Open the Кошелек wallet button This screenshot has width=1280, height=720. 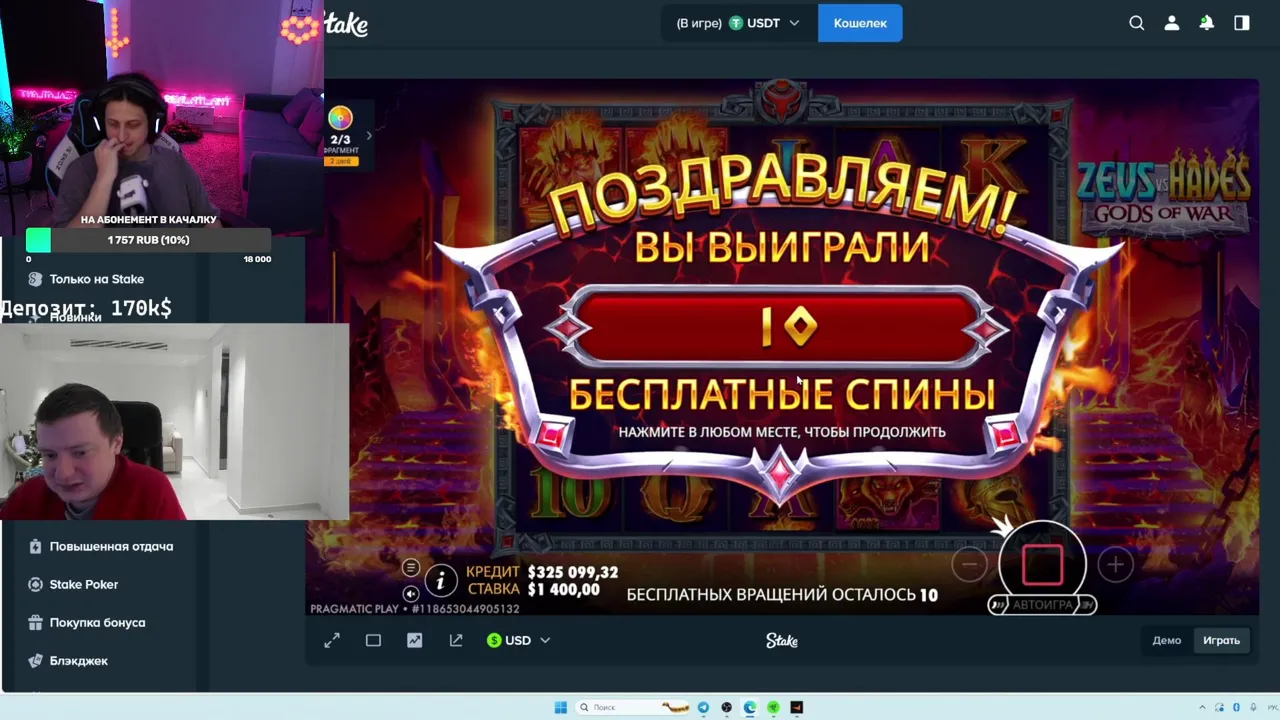click(860, 23)
